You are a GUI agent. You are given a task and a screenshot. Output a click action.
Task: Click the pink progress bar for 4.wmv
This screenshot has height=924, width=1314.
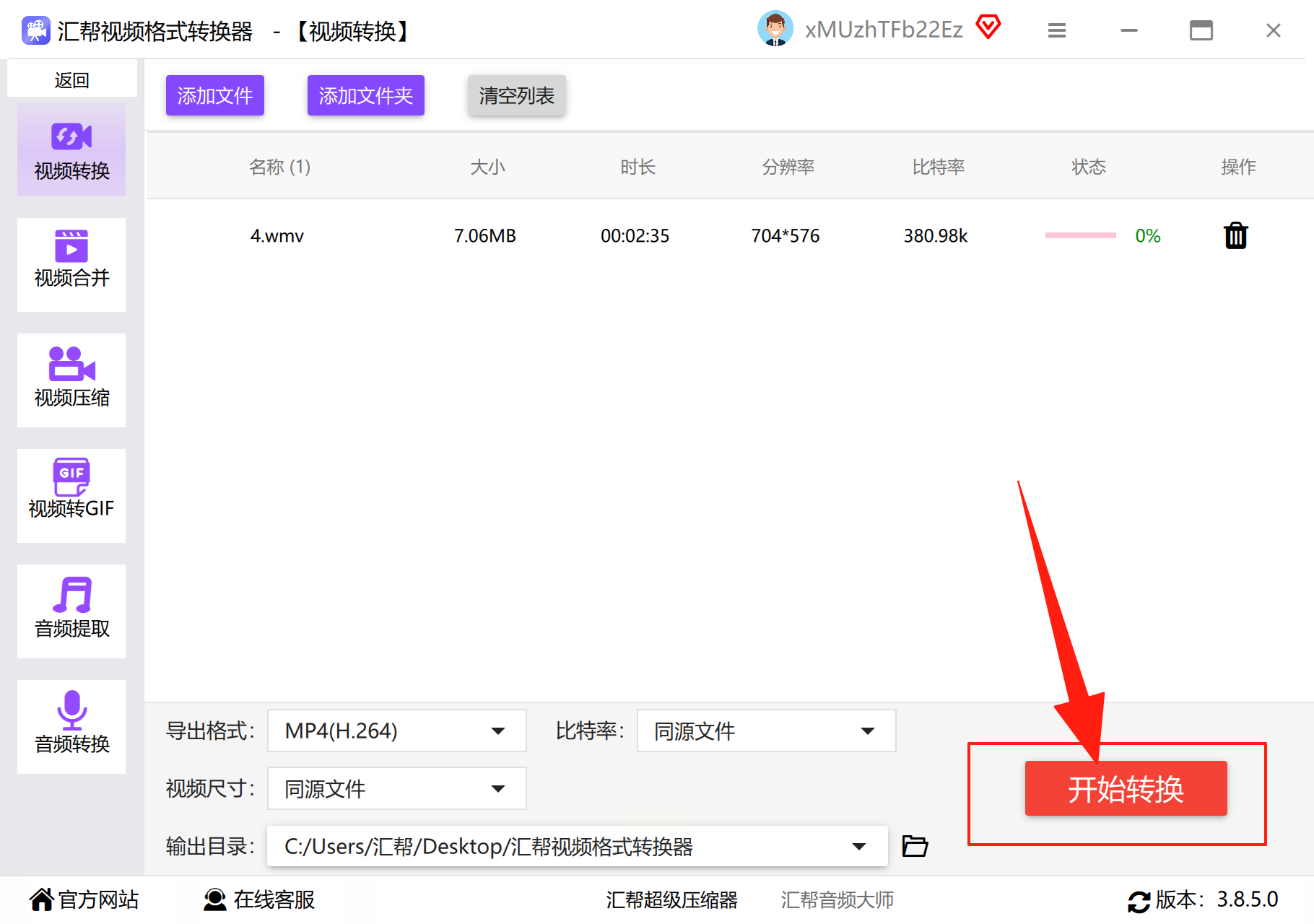click(1080, 235)
